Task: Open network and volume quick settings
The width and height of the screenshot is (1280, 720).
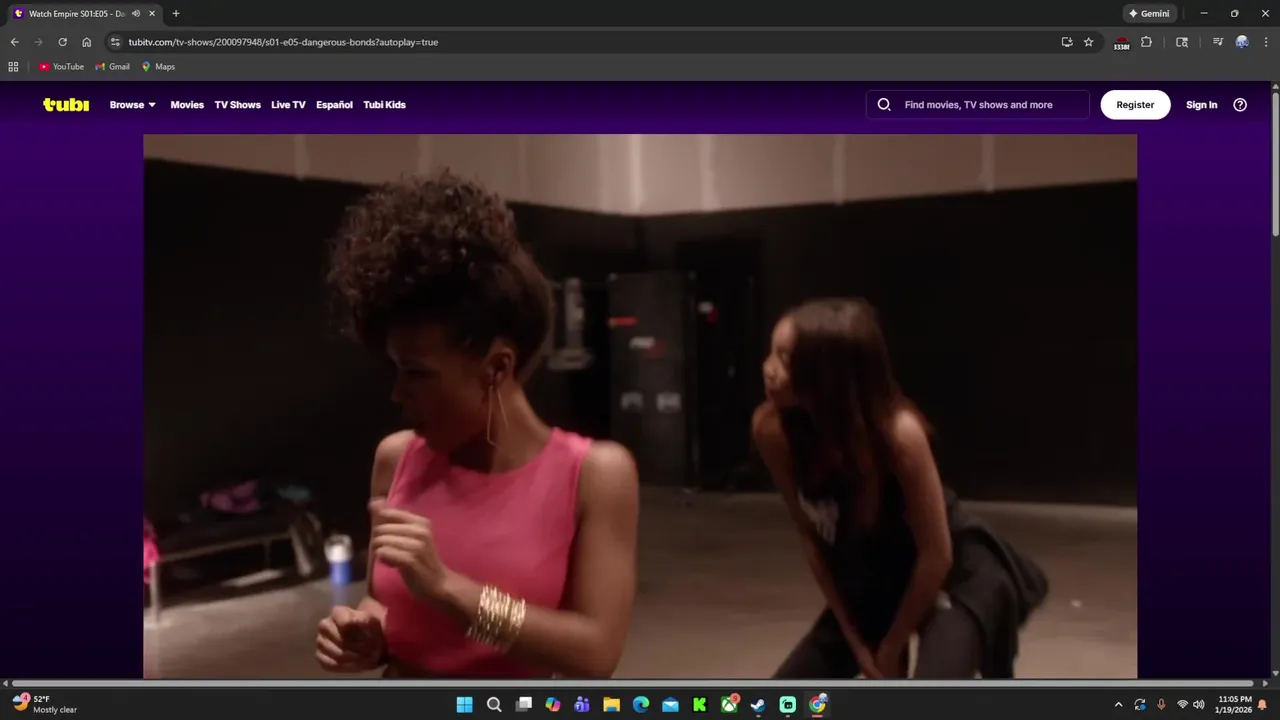Action: [x=1190, y=705]
